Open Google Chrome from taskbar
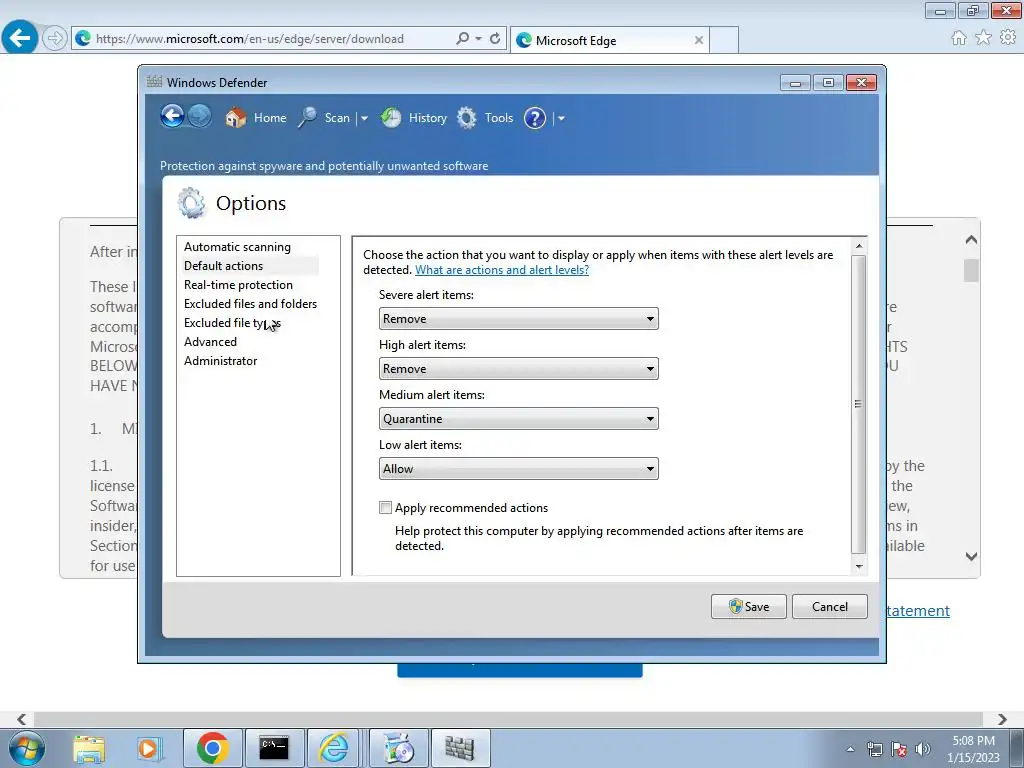Viewport: 1024px width, 768px height. pyautogui.click(x=212, y=748)
